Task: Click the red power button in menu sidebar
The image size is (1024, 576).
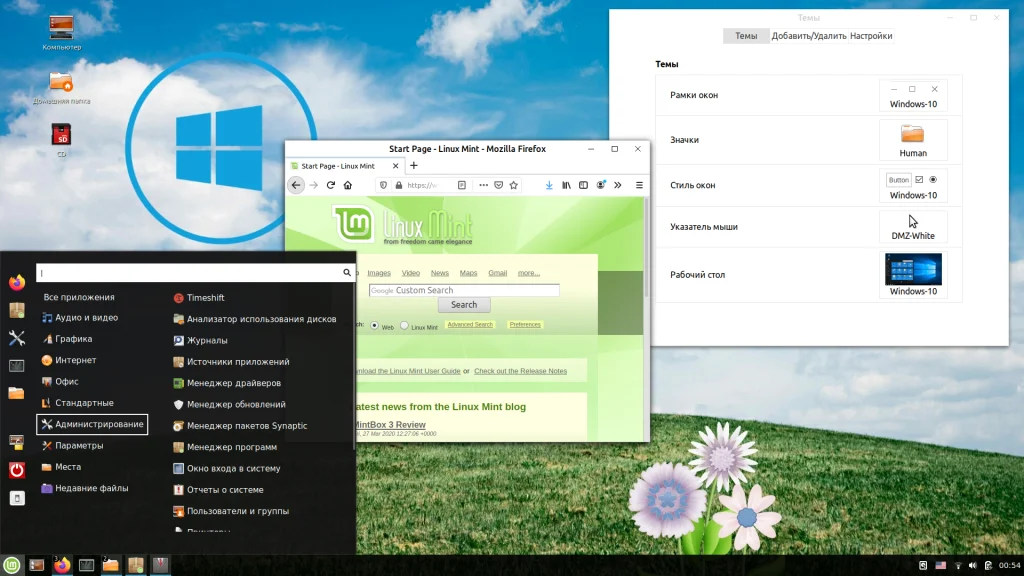Action: click(x=17, y=470)
